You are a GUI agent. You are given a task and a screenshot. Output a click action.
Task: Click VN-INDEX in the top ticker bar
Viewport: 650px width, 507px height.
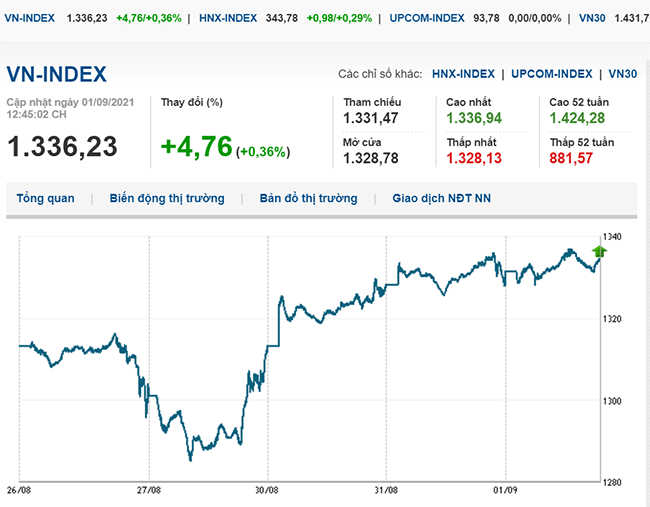tap(32, 18)
